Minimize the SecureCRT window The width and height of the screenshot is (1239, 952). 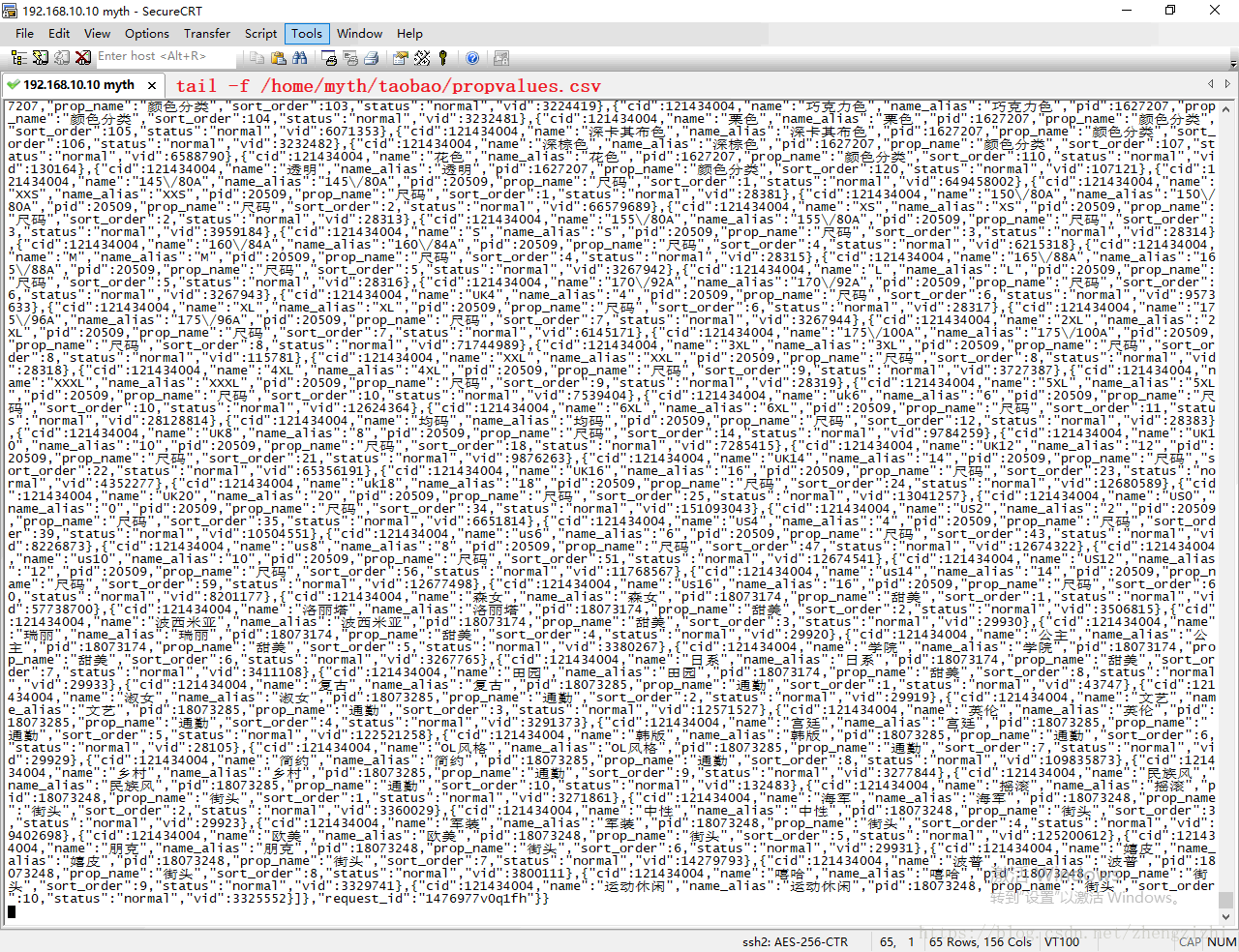tap(1126, 11)
